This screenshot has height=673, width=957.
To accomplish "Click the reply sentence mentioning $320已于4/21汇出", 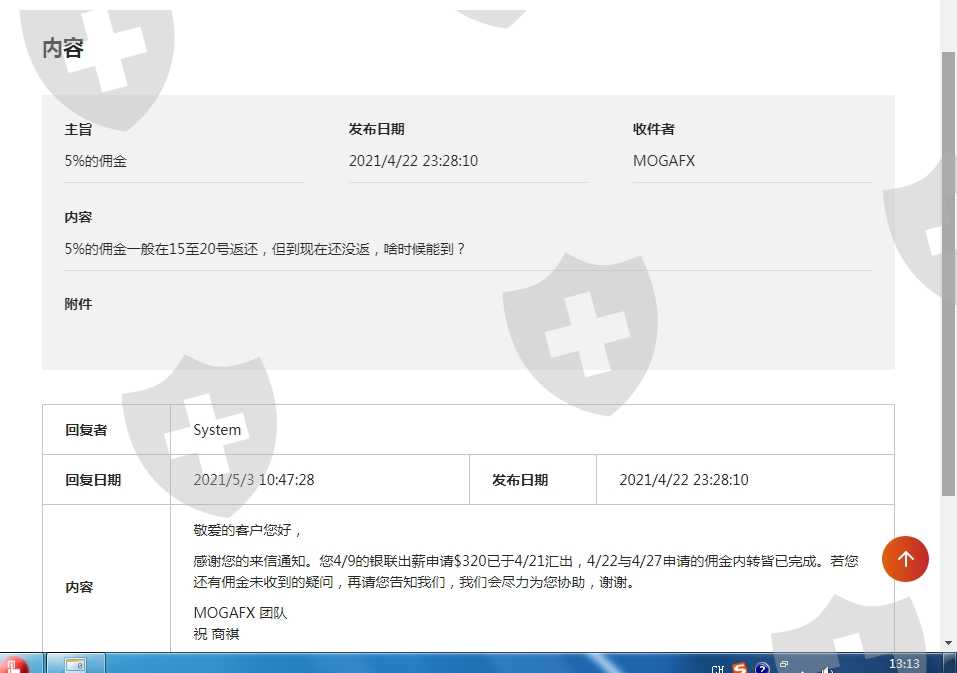I will 525,571.
